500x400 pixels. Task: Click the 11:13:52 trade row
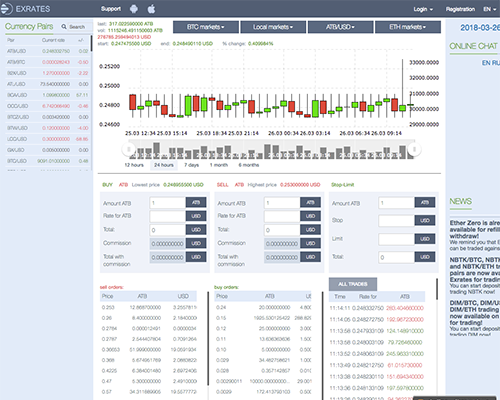point(377,354)
